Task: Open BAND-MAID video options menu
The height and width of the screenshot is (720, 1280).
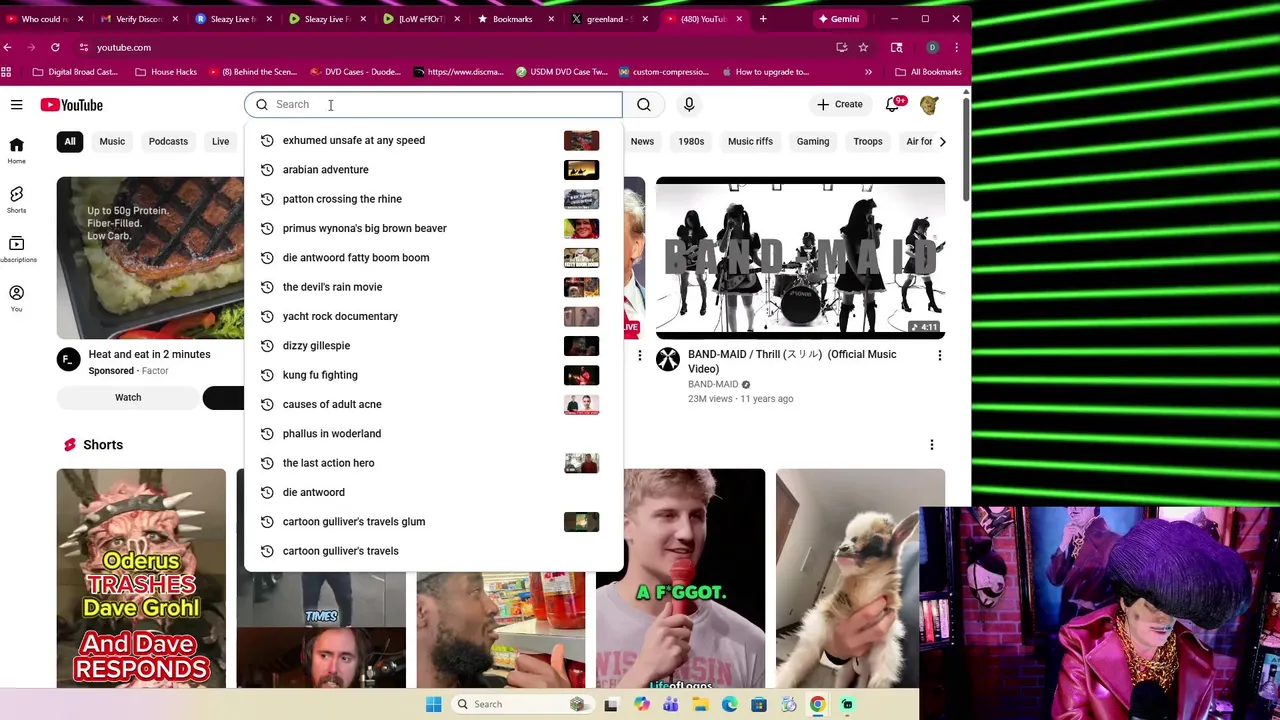Action: (x=939, y=355)
